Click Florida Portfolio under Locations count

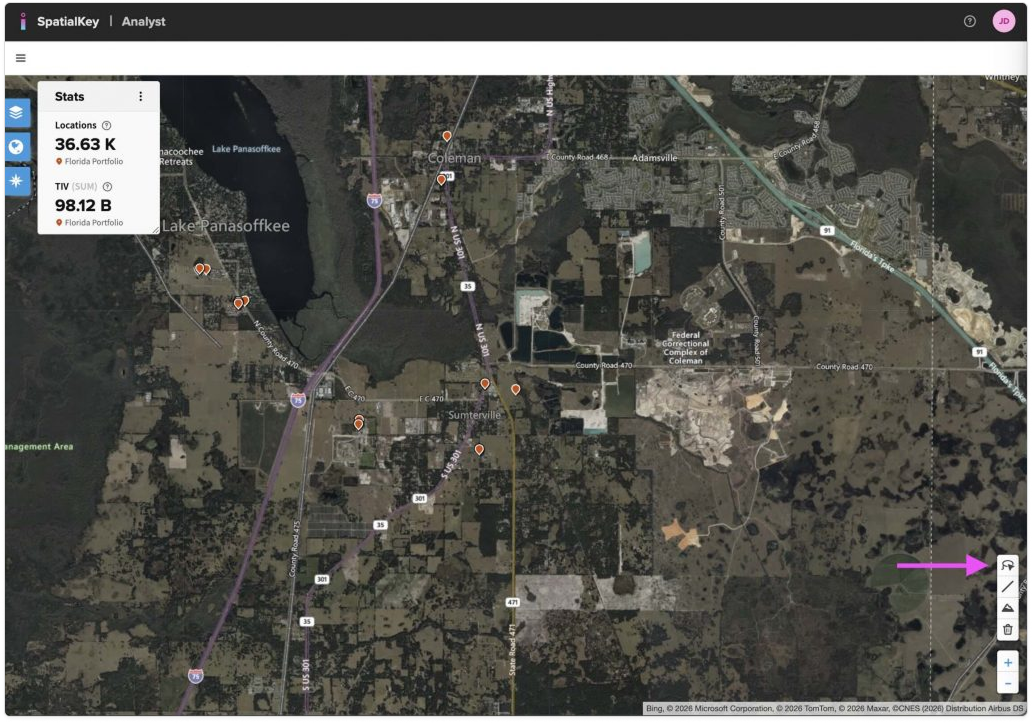tap(94, 162)
